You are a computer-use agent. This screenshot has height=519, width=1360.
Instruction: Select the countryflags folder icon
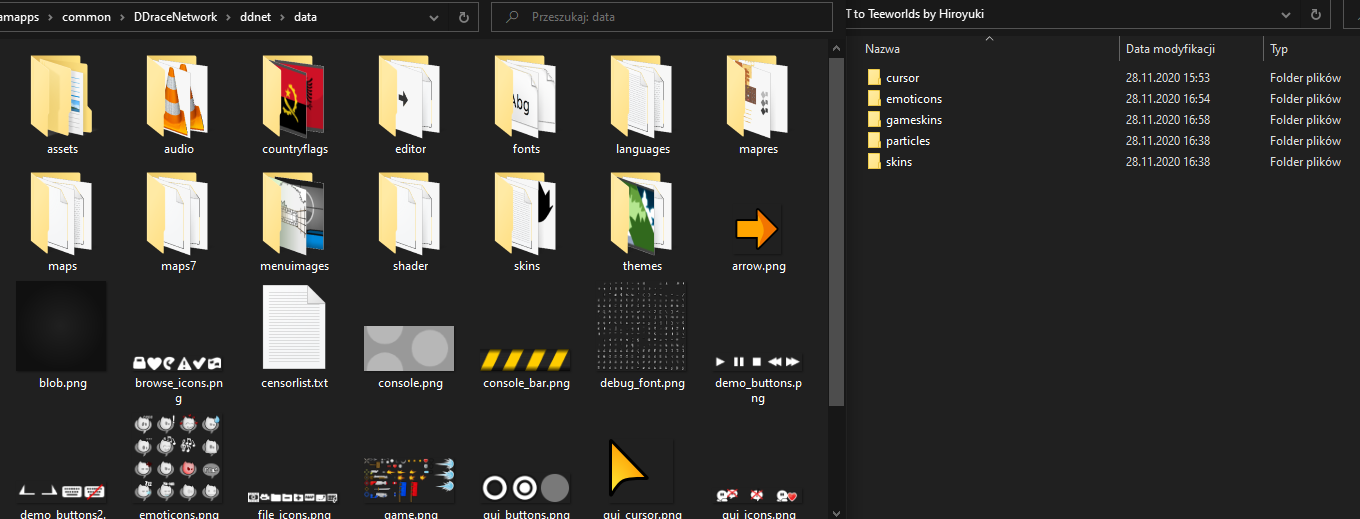[x=294, y=96]
